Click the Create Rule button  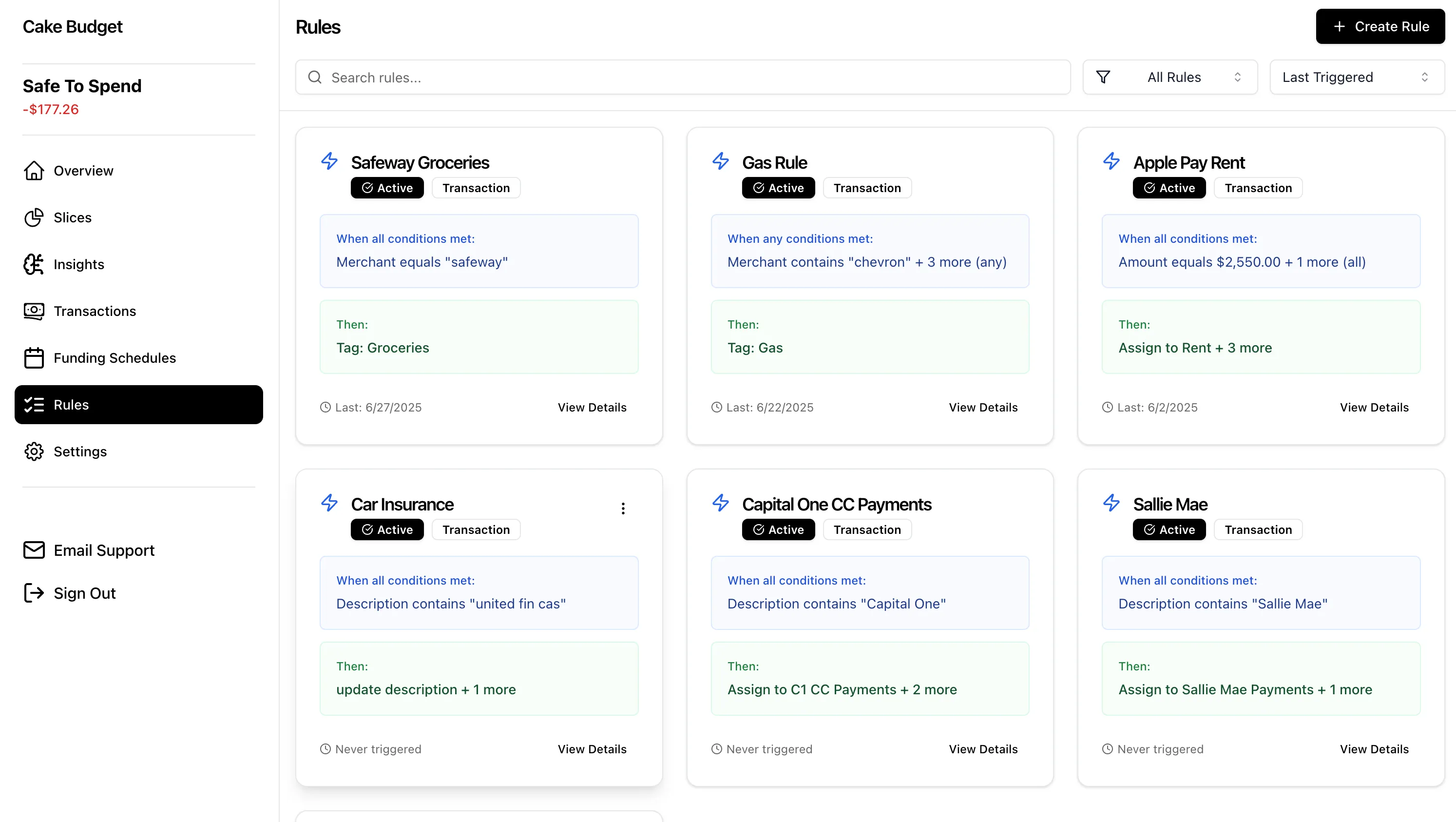click(1379, 26)
